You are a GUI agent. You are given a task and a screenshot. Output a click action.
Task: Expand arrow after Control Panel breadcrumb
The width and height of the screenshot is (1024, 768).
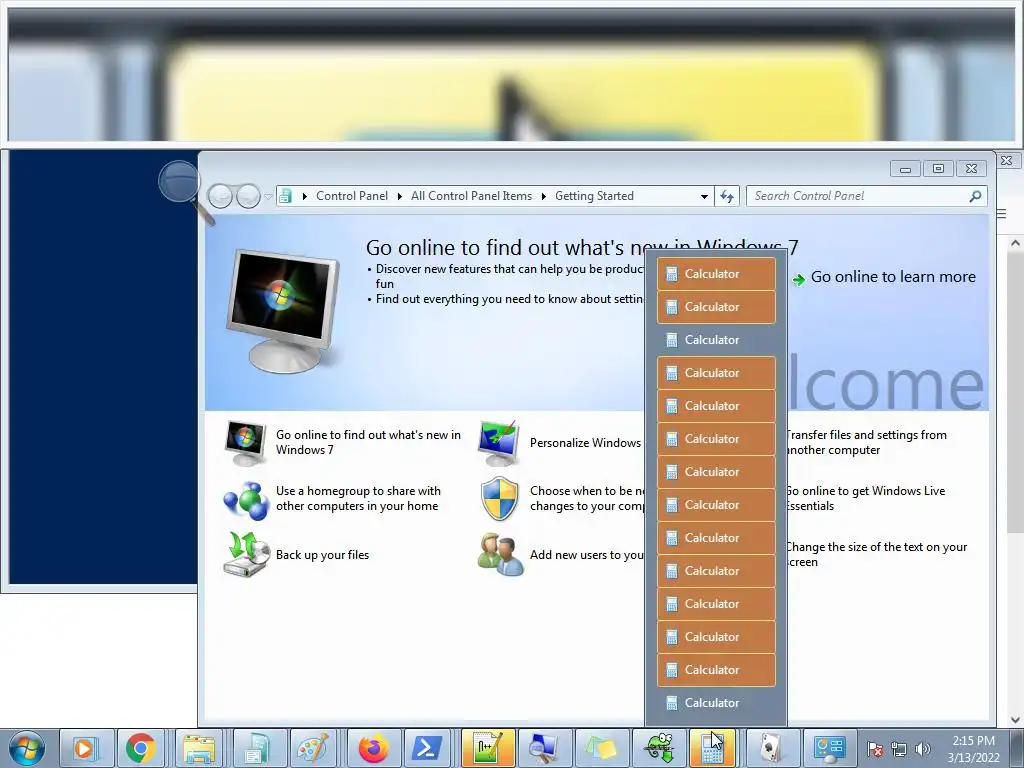pyautogui.click(x=400, y=196)
